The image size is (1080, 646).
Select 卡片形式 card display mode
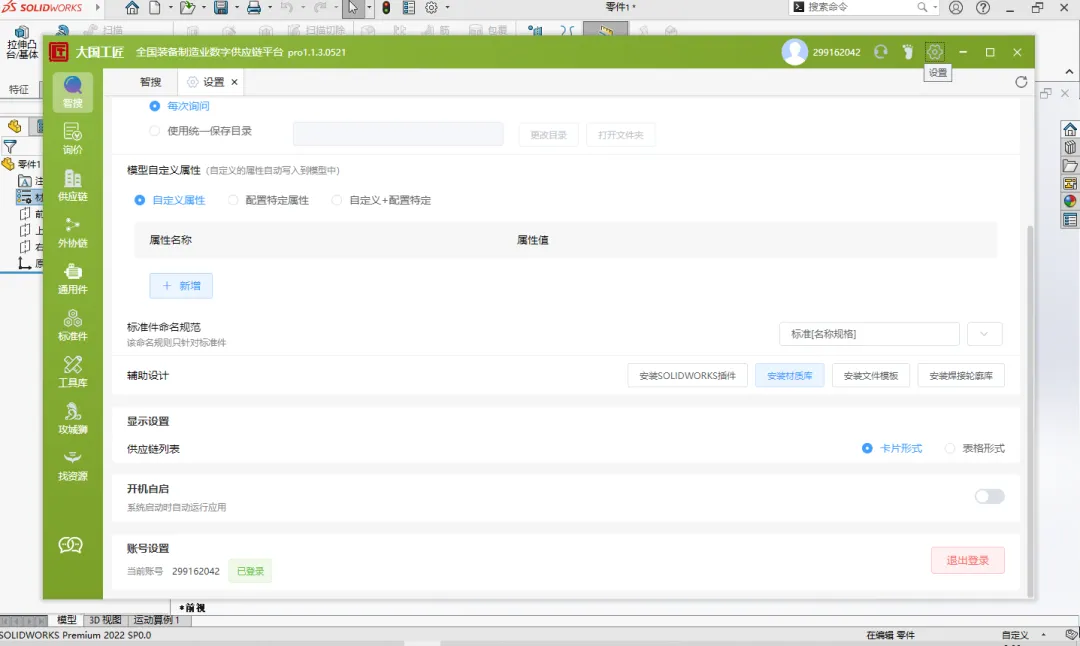click(867, 448)
